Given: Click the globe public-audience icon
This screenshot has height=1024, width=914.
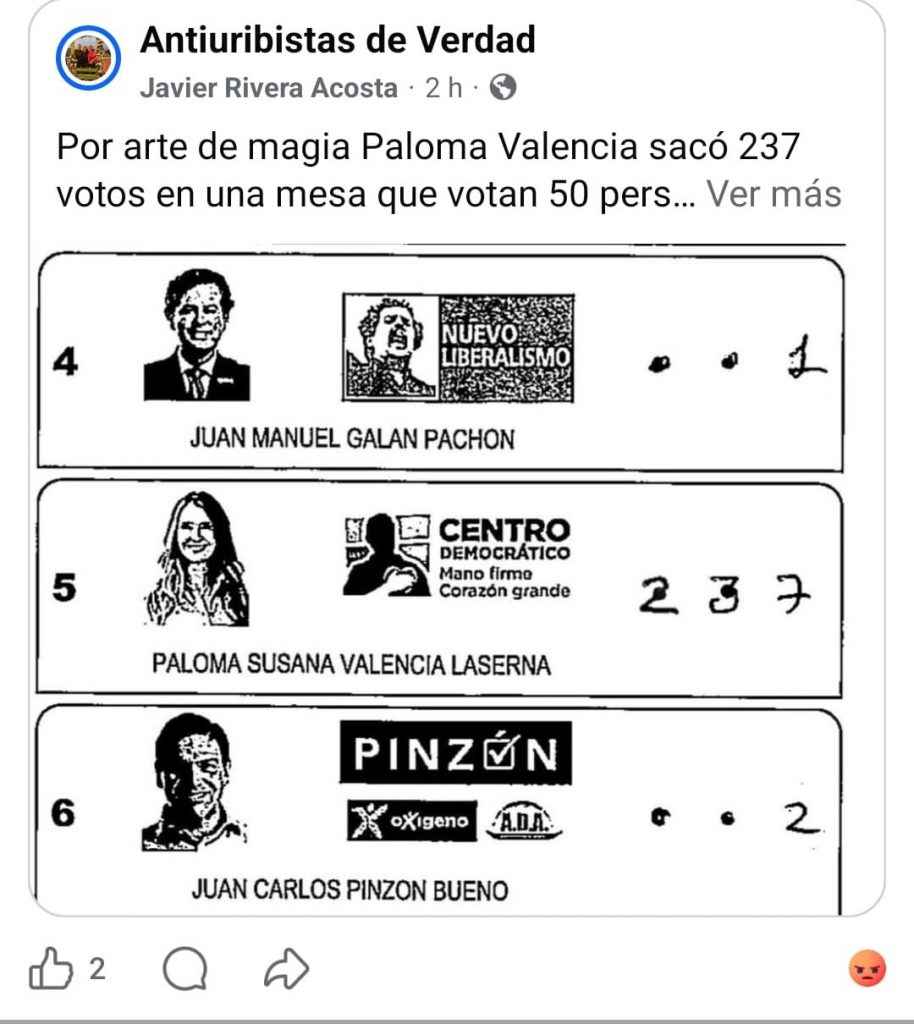Looking at the screenshot, I should (x=504, y=88).
